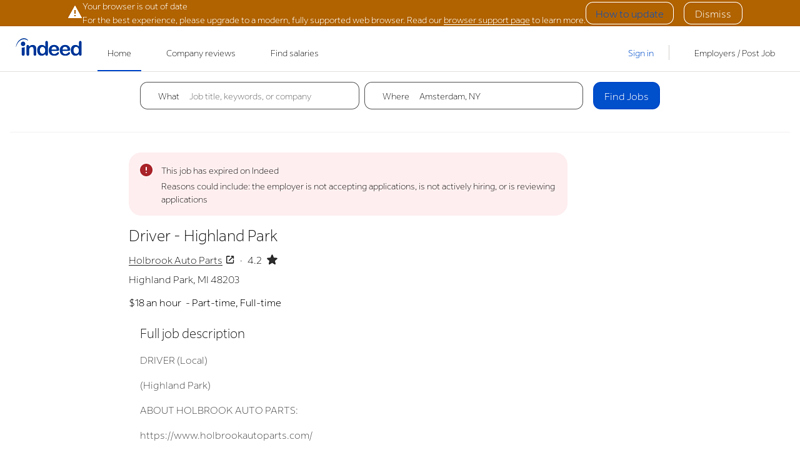Screen dimensions: 800x450
Task: Click the red error icon in expired alert
Action: [146, 170]
